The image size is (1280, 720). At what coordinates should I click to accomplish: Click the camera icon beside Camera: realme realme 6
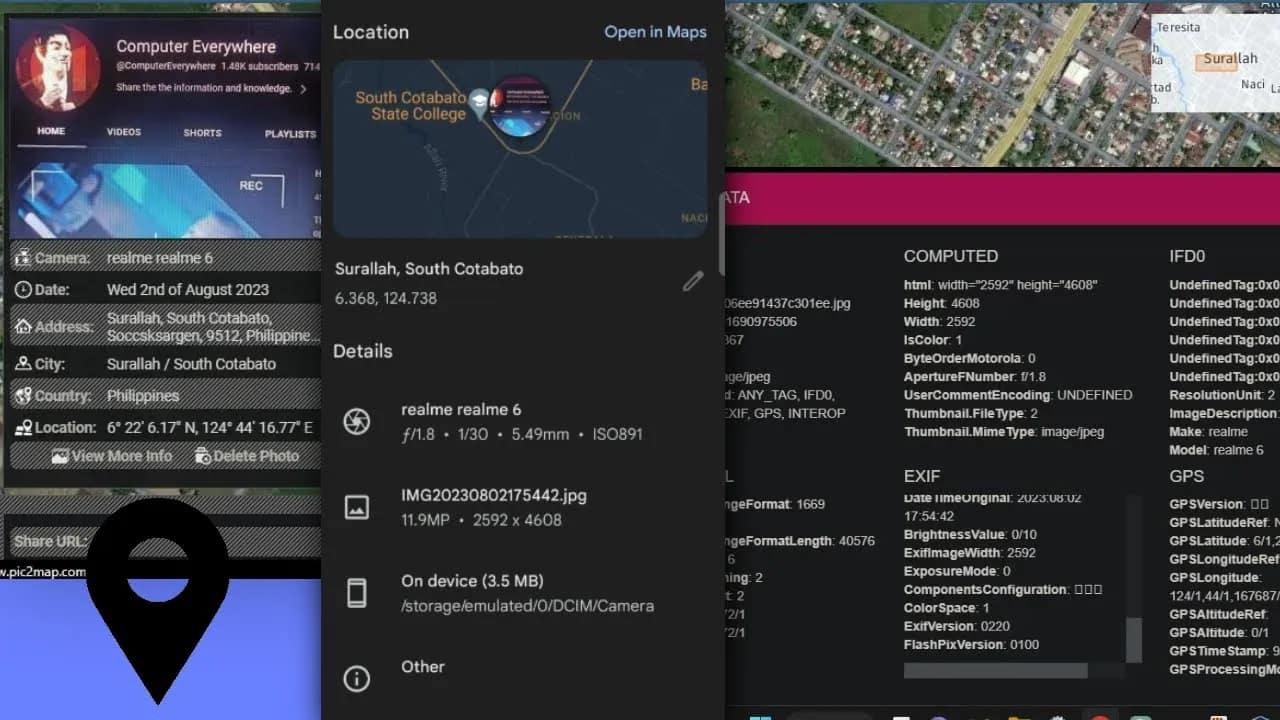23,257
